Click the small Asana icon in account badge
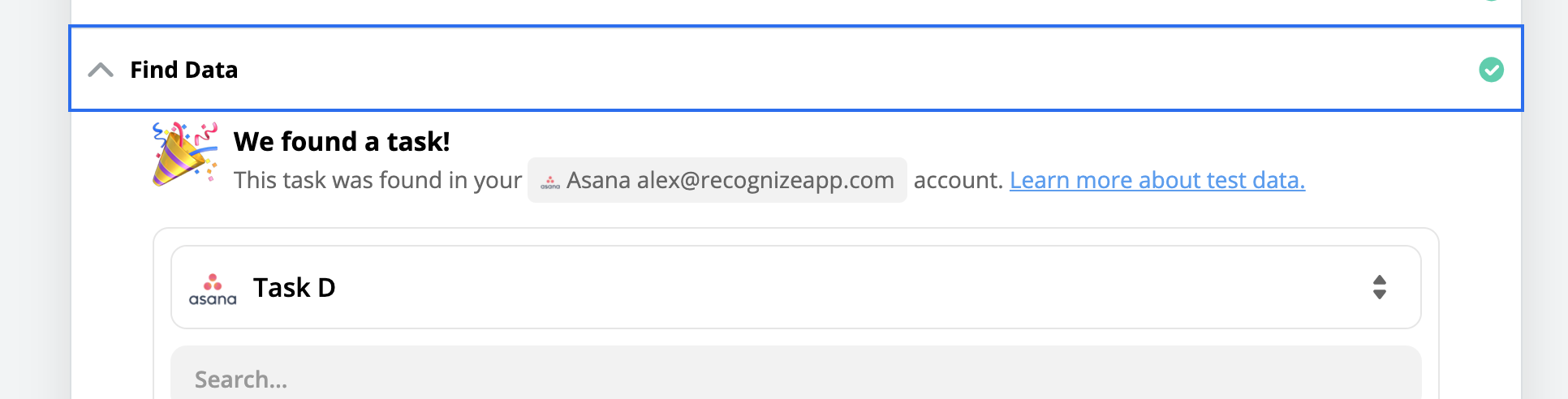This screenshot has height=399, width=1568. tap(550, 182)
